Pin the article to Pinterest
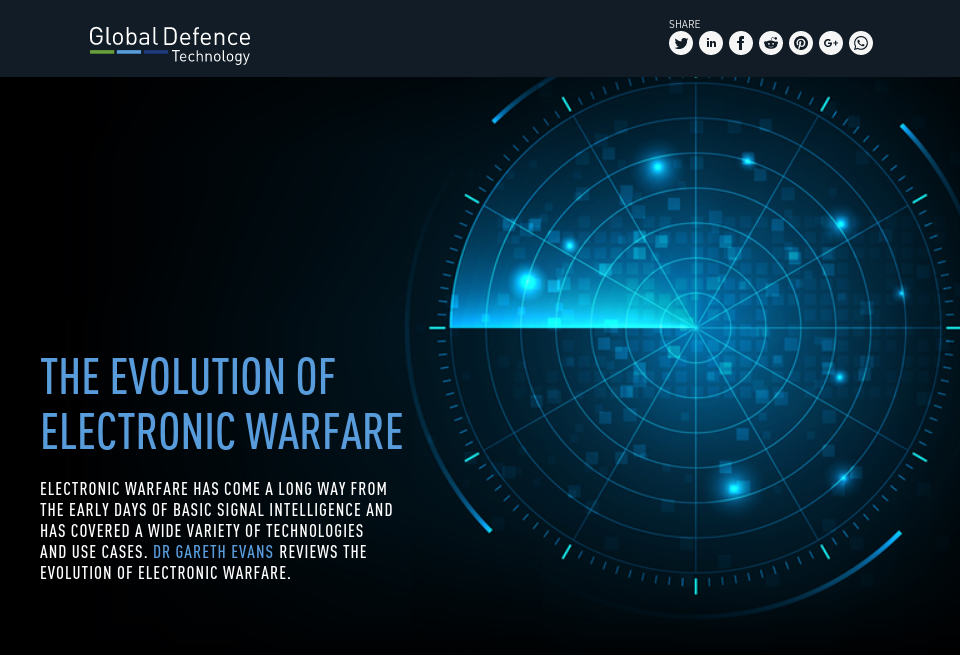The height and width of the screenshot is (655, 960). pyautogui.click(x=800, y=43)
